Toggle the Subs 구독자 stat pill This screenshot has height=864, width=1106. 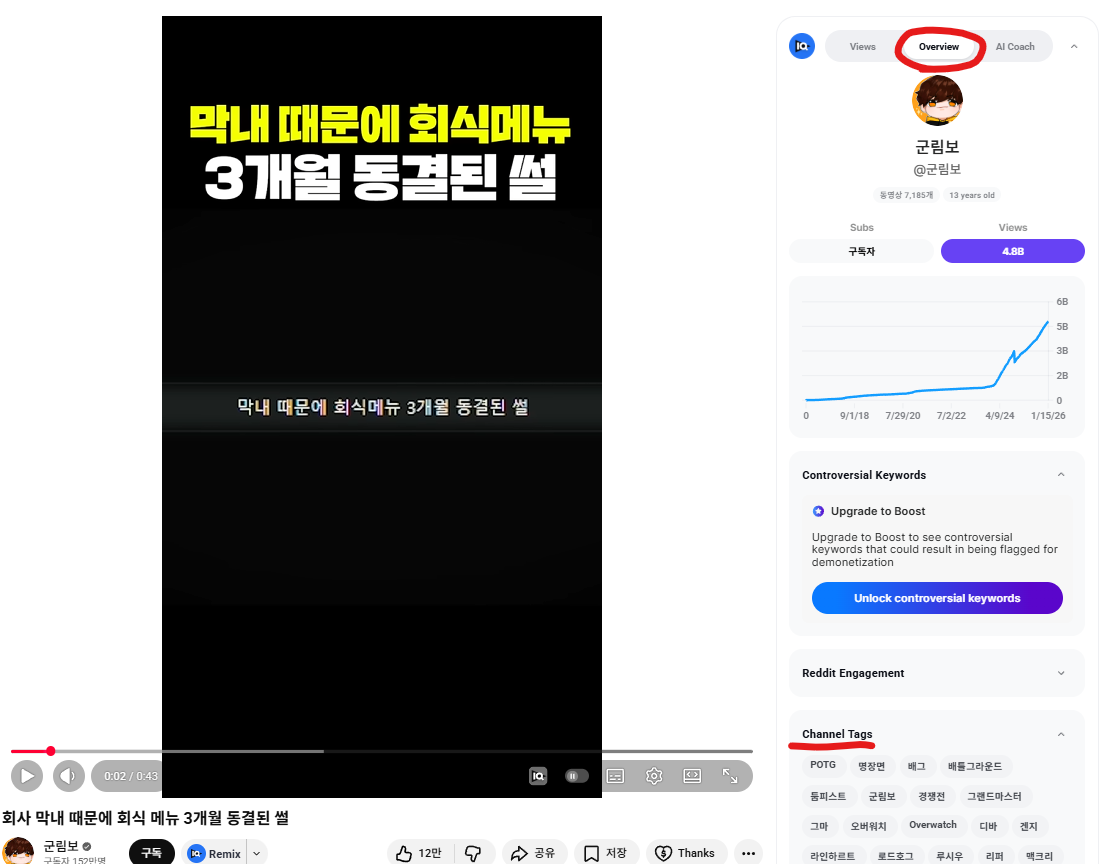[x=861, y=251]
